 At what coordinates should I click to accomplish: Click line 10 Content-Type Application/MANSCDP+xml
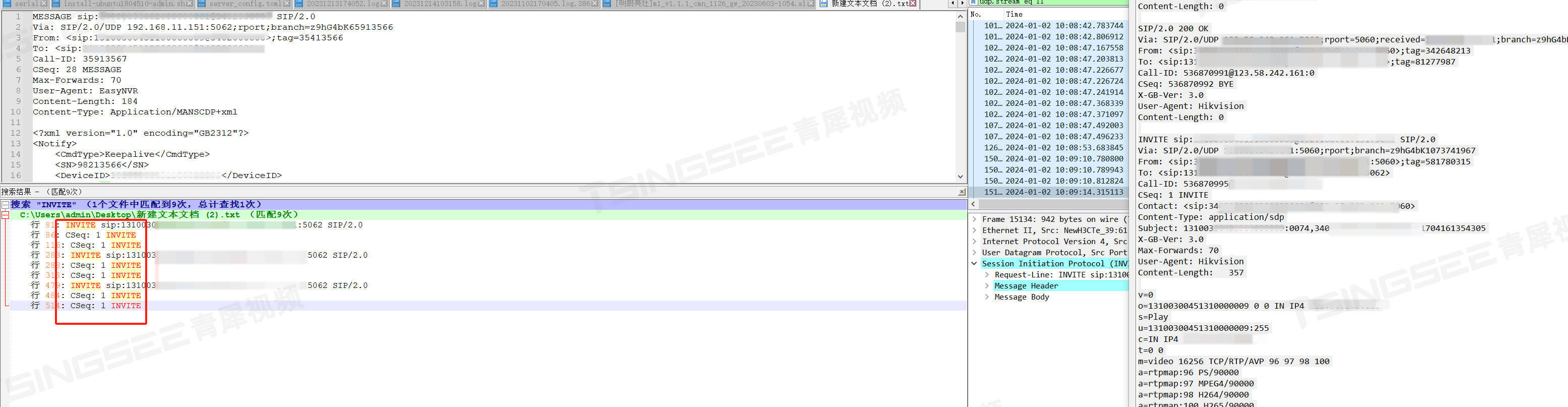[x=135, y=112]
